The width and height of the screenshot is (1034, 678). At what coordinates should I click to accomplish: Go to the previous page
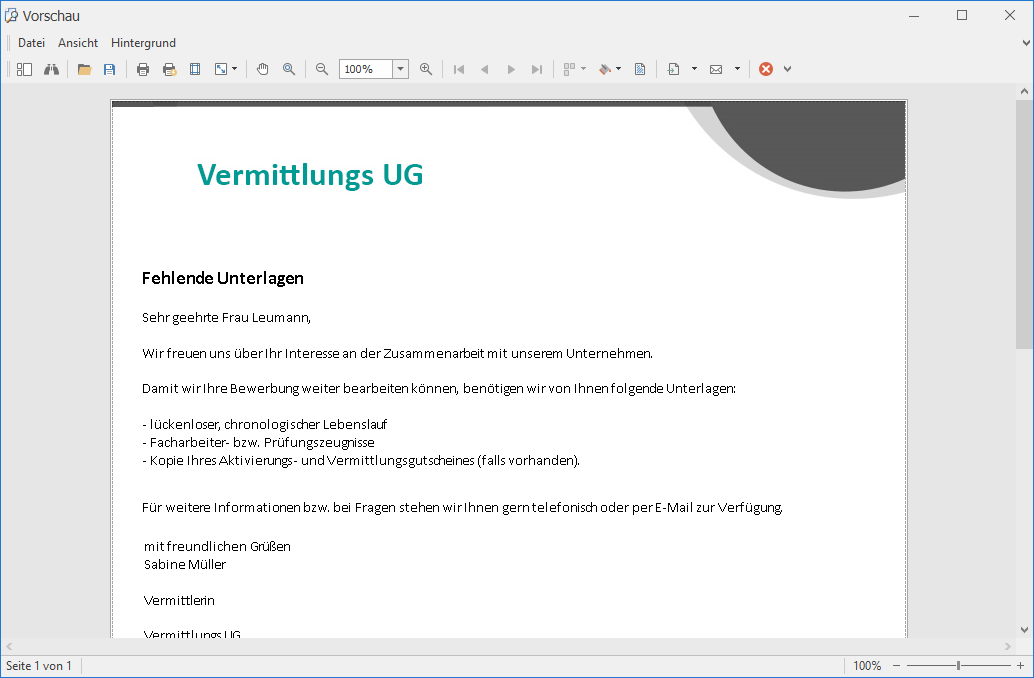[485, 69]
